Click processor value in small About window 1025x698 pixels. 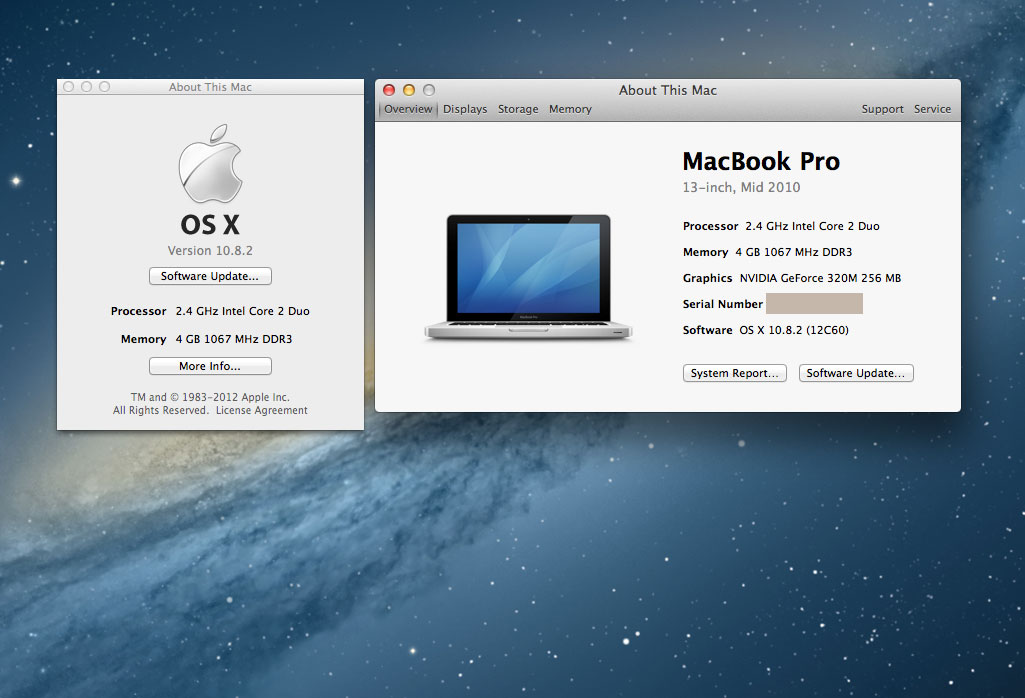point(243,311)
